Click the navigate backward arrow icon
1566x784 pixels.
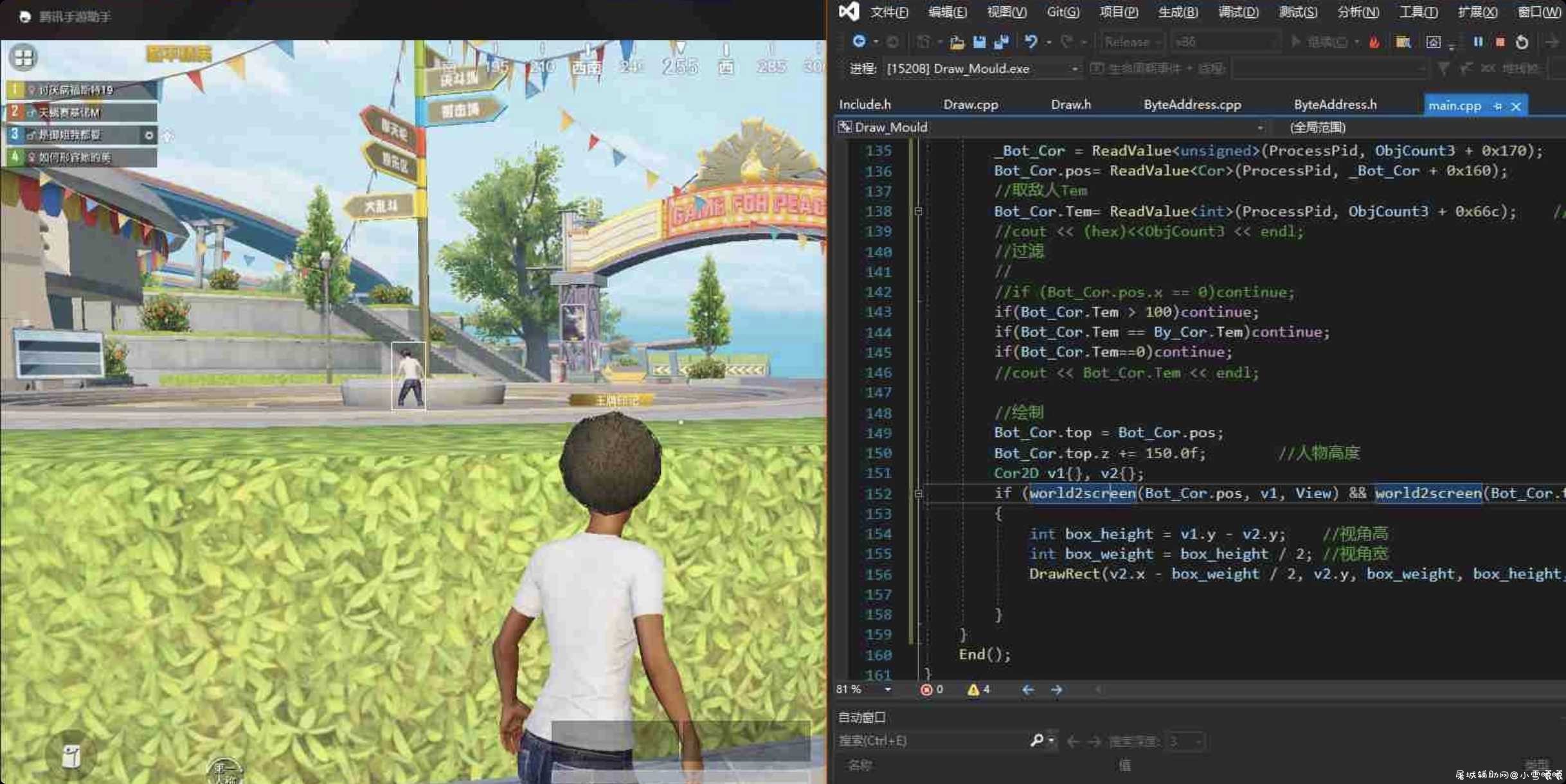tap(859, 42)
